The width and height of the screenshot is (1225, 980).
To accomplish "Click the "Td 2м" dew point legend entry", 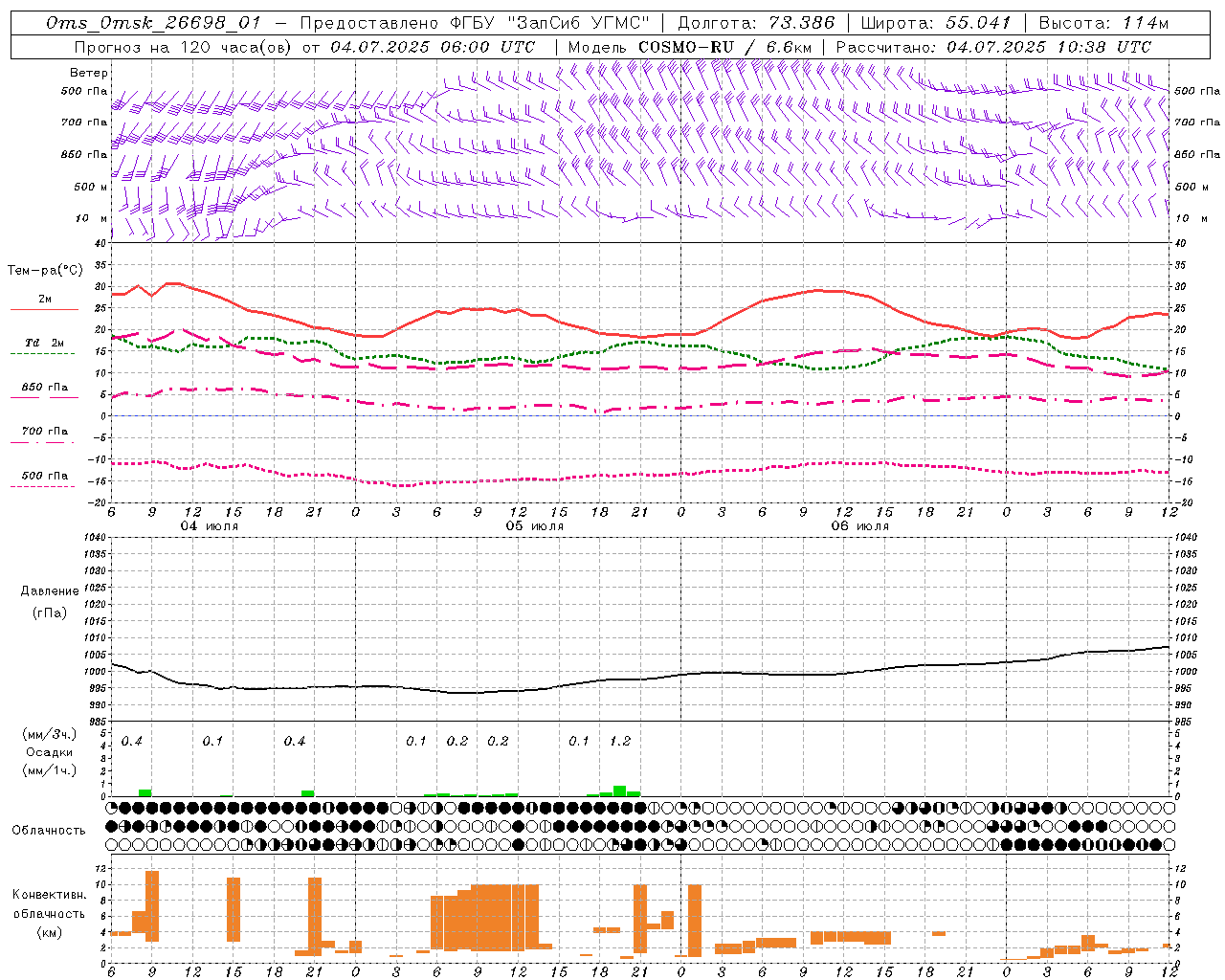I will coord(45,343).
